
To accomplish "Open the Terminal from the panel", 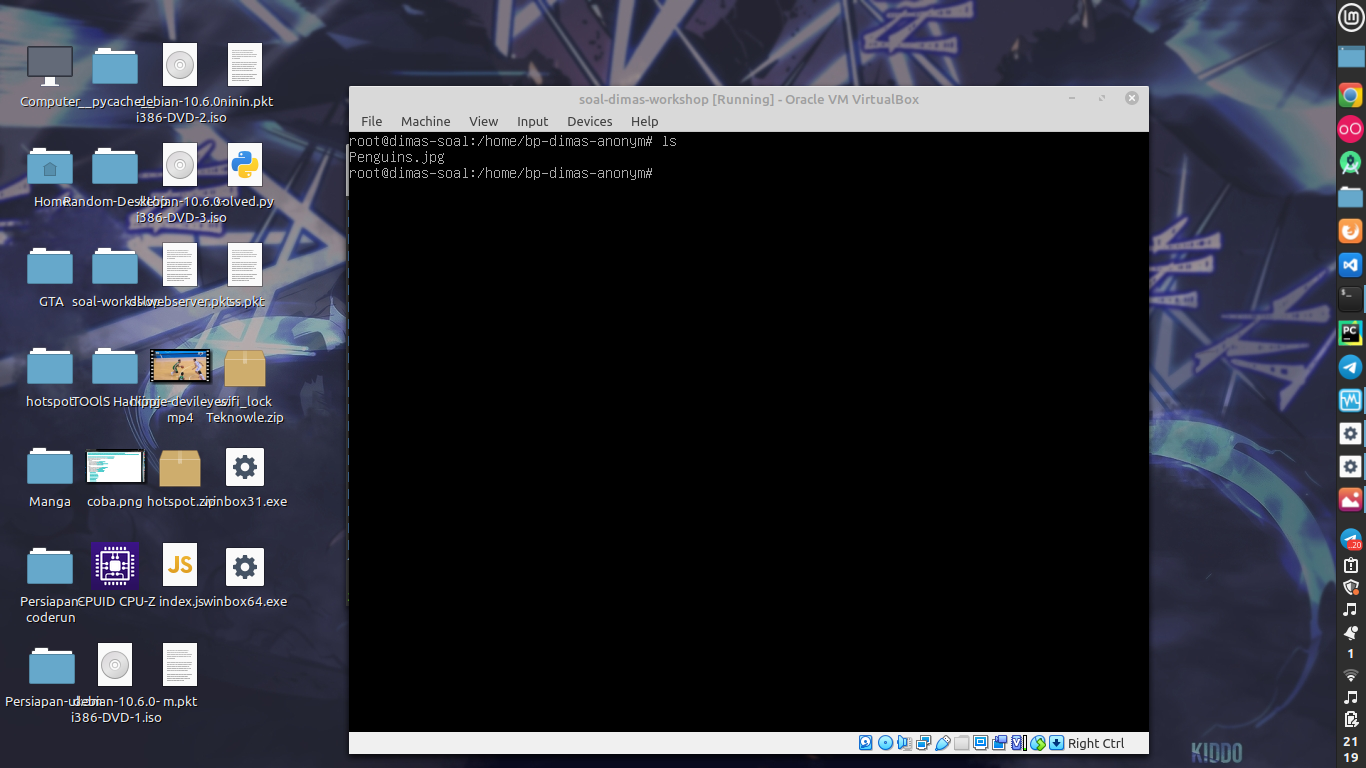I will tap(1351, 298).
